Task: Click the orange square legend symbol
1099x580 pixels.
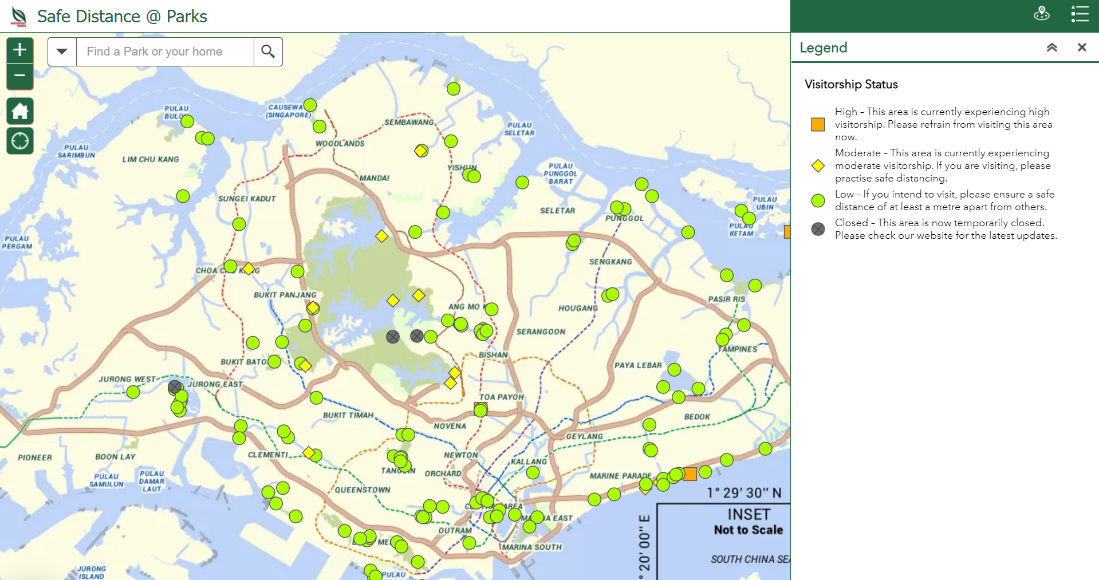Action: pos(818,125)
